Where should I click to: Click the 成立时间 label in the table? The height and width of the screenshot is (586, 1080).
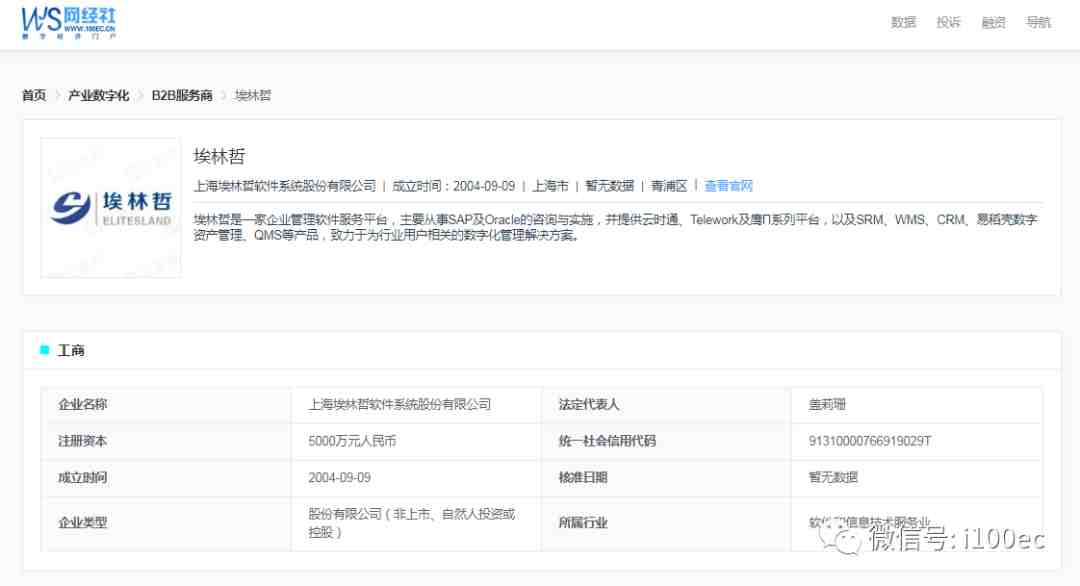click(83, 478)
